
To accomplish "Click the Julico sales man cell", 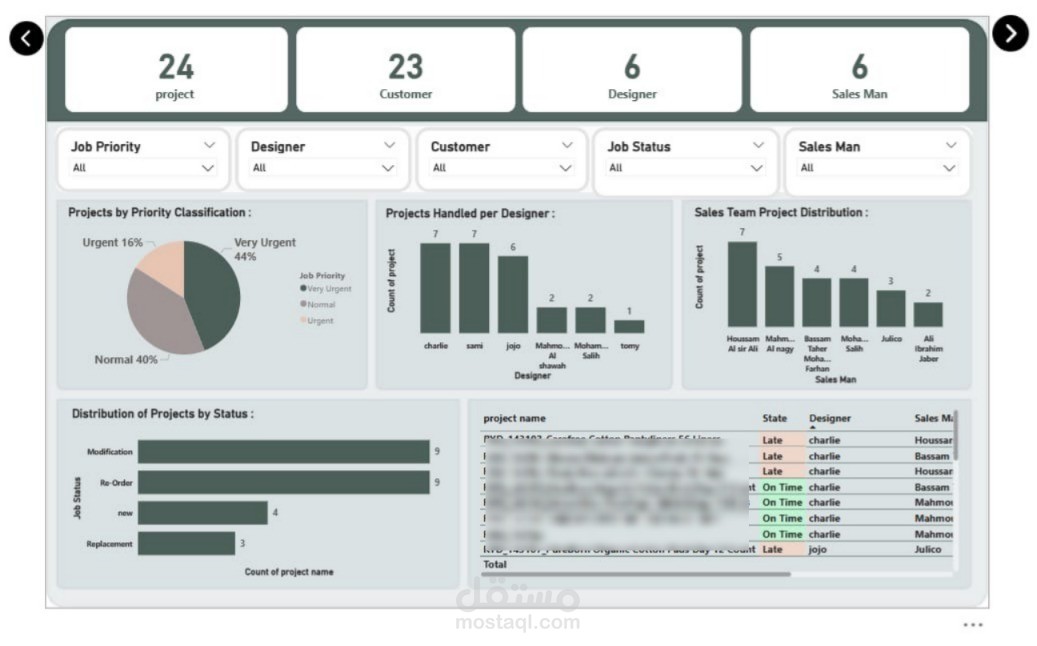I will [x=928, y=549].
